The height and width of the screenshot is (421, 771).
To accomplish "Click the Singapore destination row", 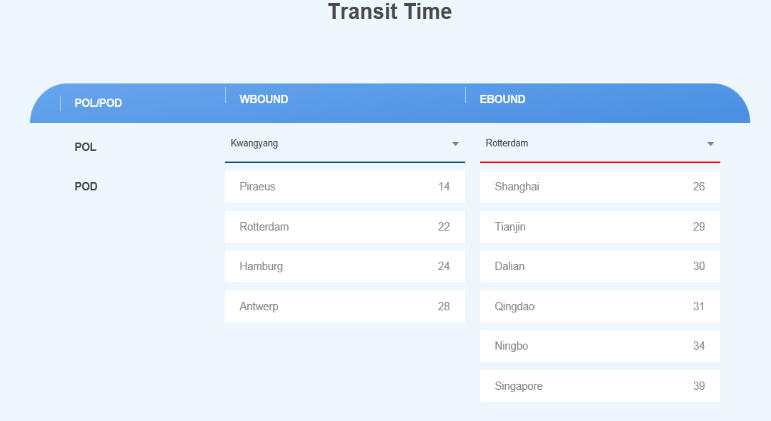I will 600,387.
